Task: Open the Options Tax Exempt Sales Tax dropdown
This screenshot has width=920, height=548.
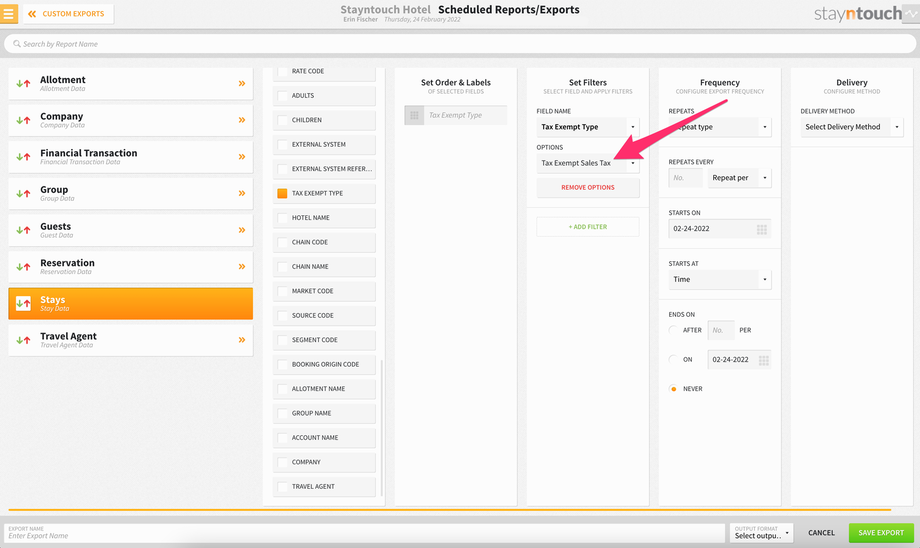Action: click(588, 163)
